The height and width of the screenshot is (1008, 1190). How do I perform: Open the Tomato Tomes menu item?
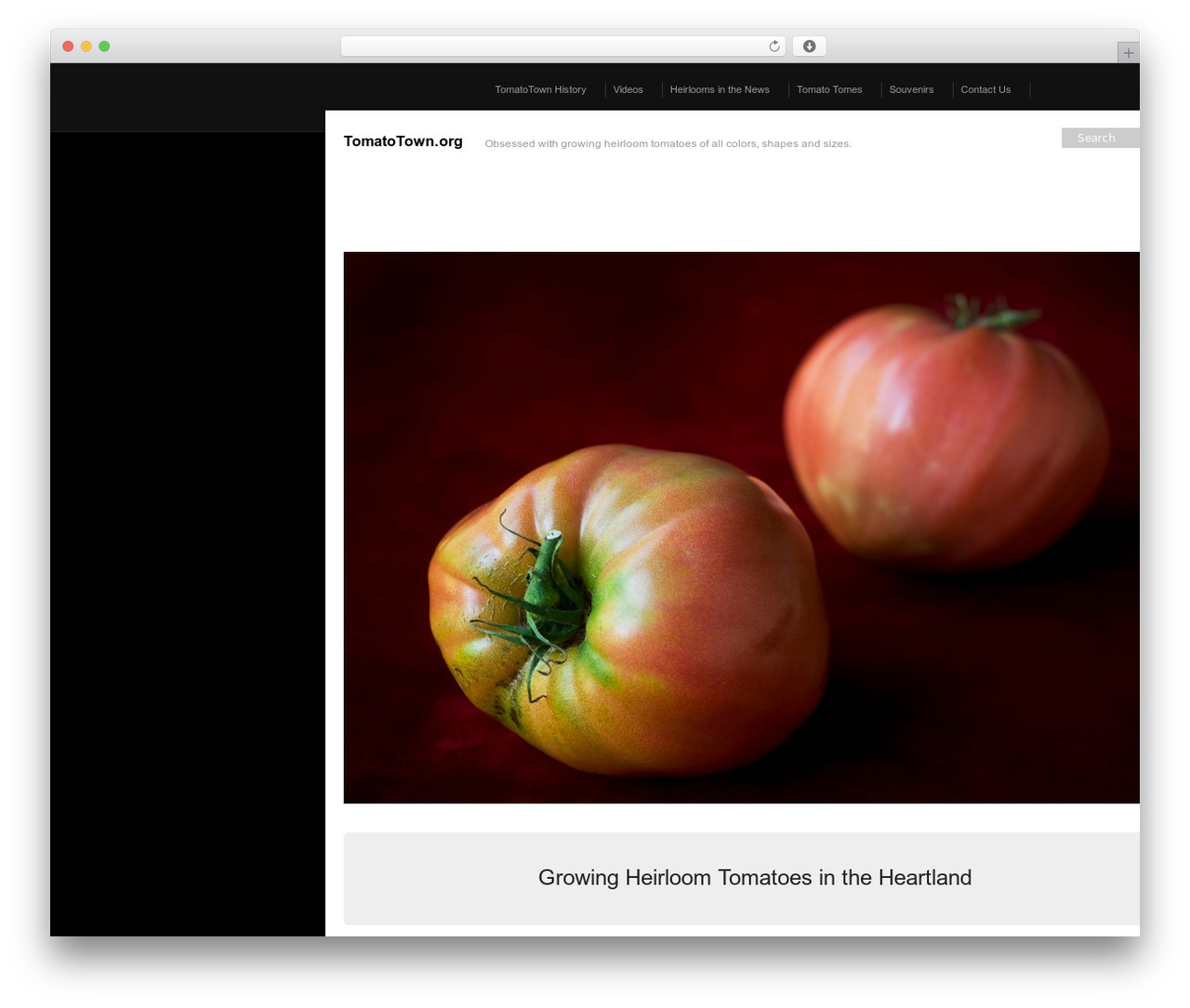pyautogui.click(x=829, y=89)
